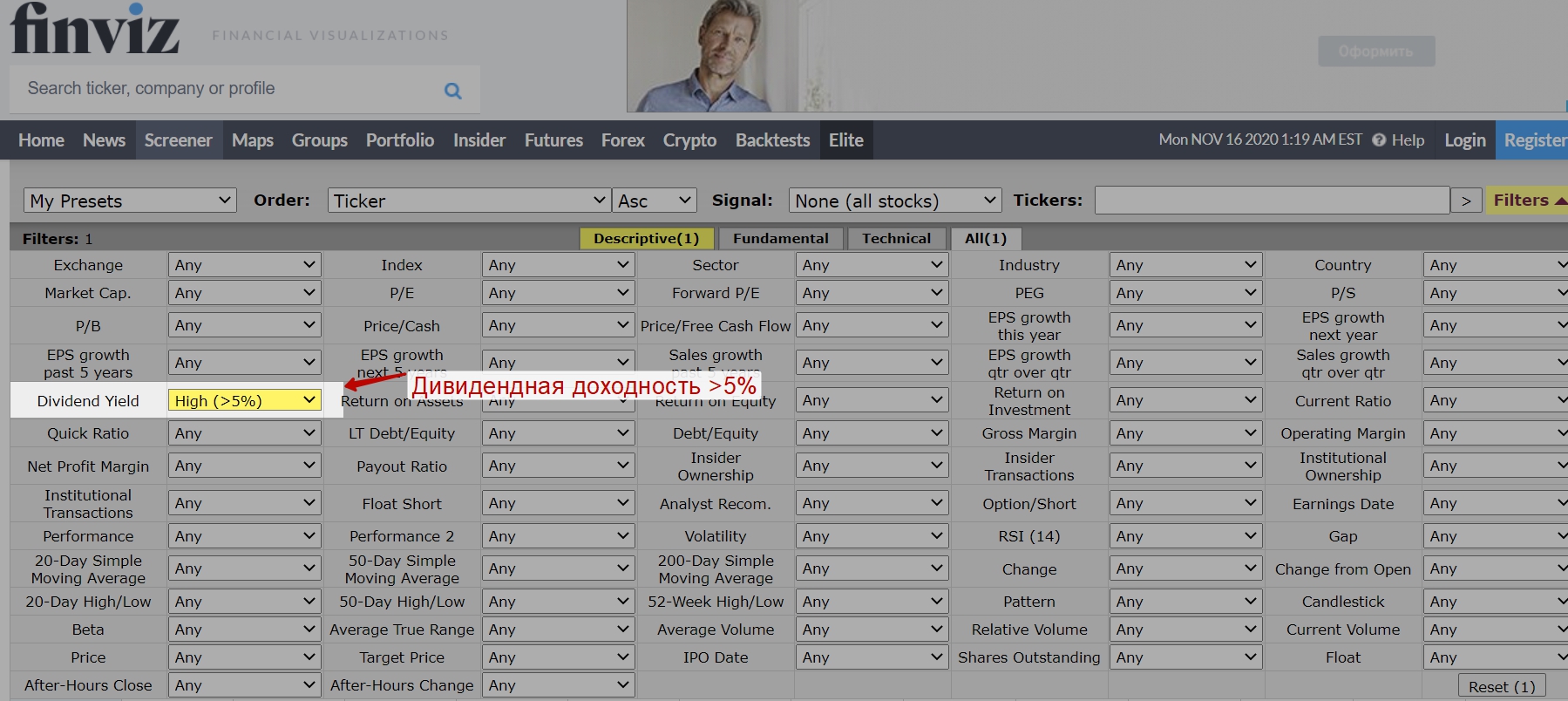The width and height of the screenshot is (1568, 701).
Task: Expand the Order Ticker dropdown
Action: pyautogui.click(x=469, y=201)
